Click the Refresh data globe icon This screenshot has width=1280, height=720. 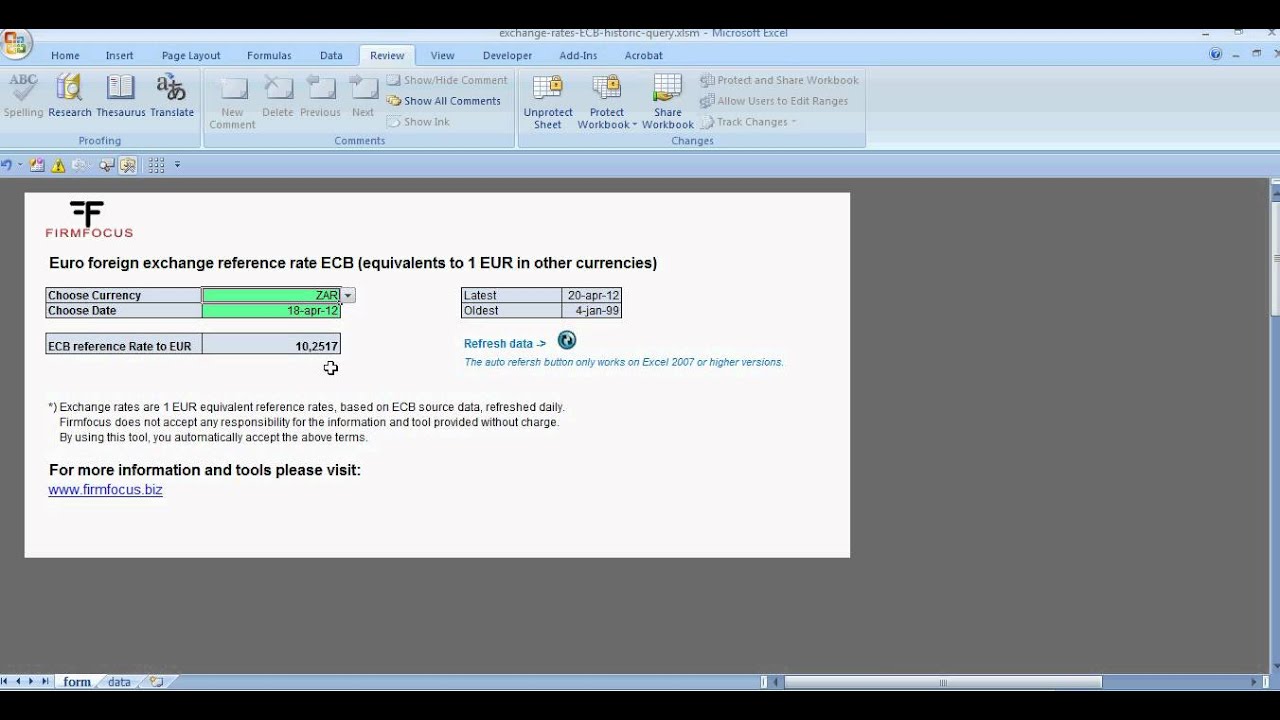[x=567, y=341]
